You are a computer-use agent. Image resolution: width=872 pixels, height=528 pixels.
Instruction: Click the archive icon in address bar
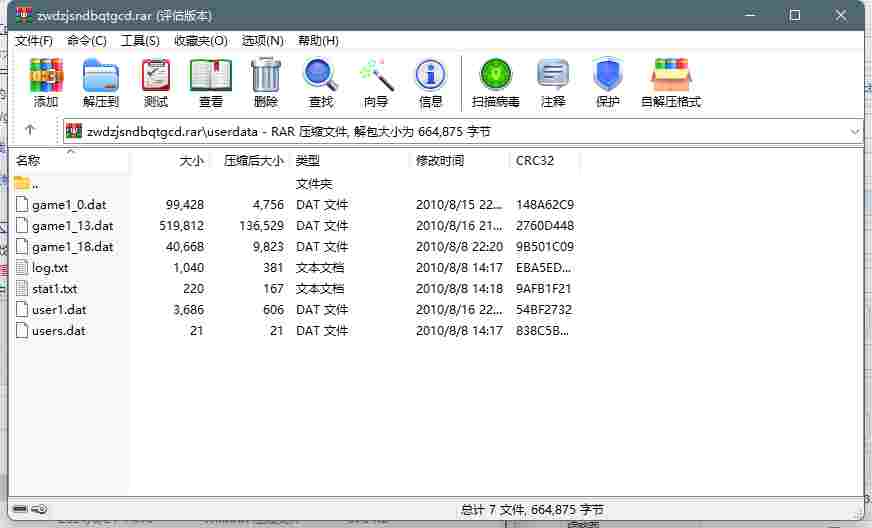coord(74,131)
